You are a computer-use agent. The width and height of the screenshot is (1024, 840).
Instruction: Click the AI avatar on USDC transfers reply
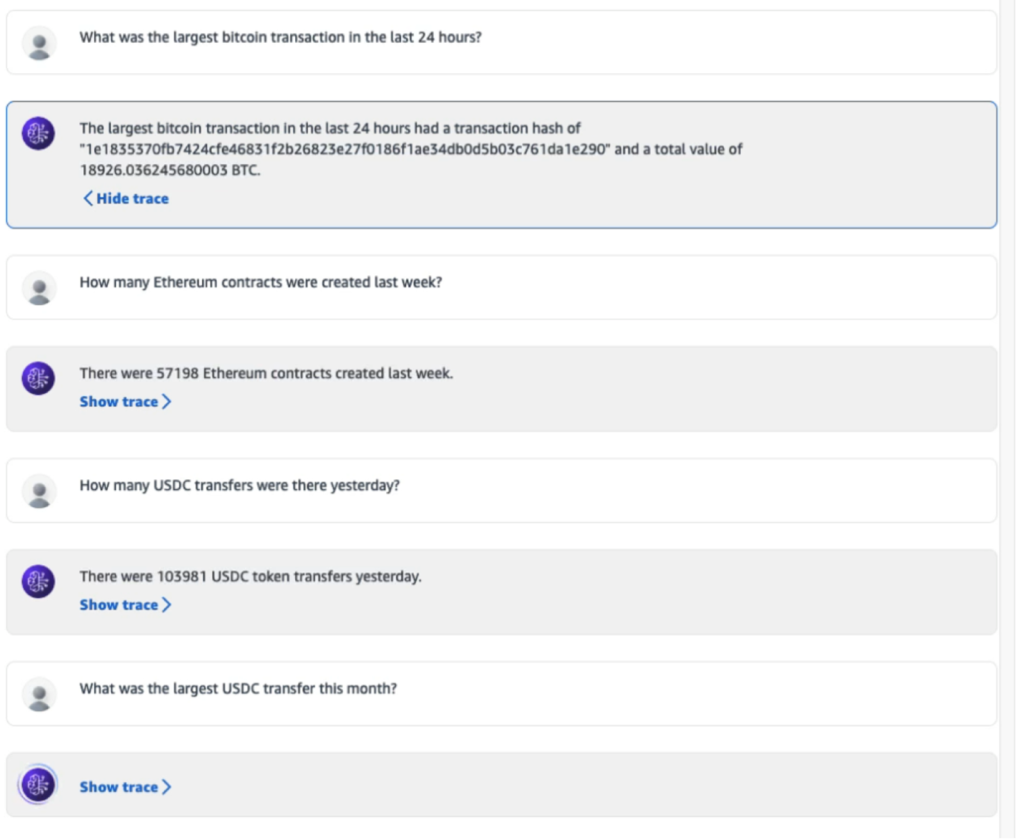[x=38, y=583]
